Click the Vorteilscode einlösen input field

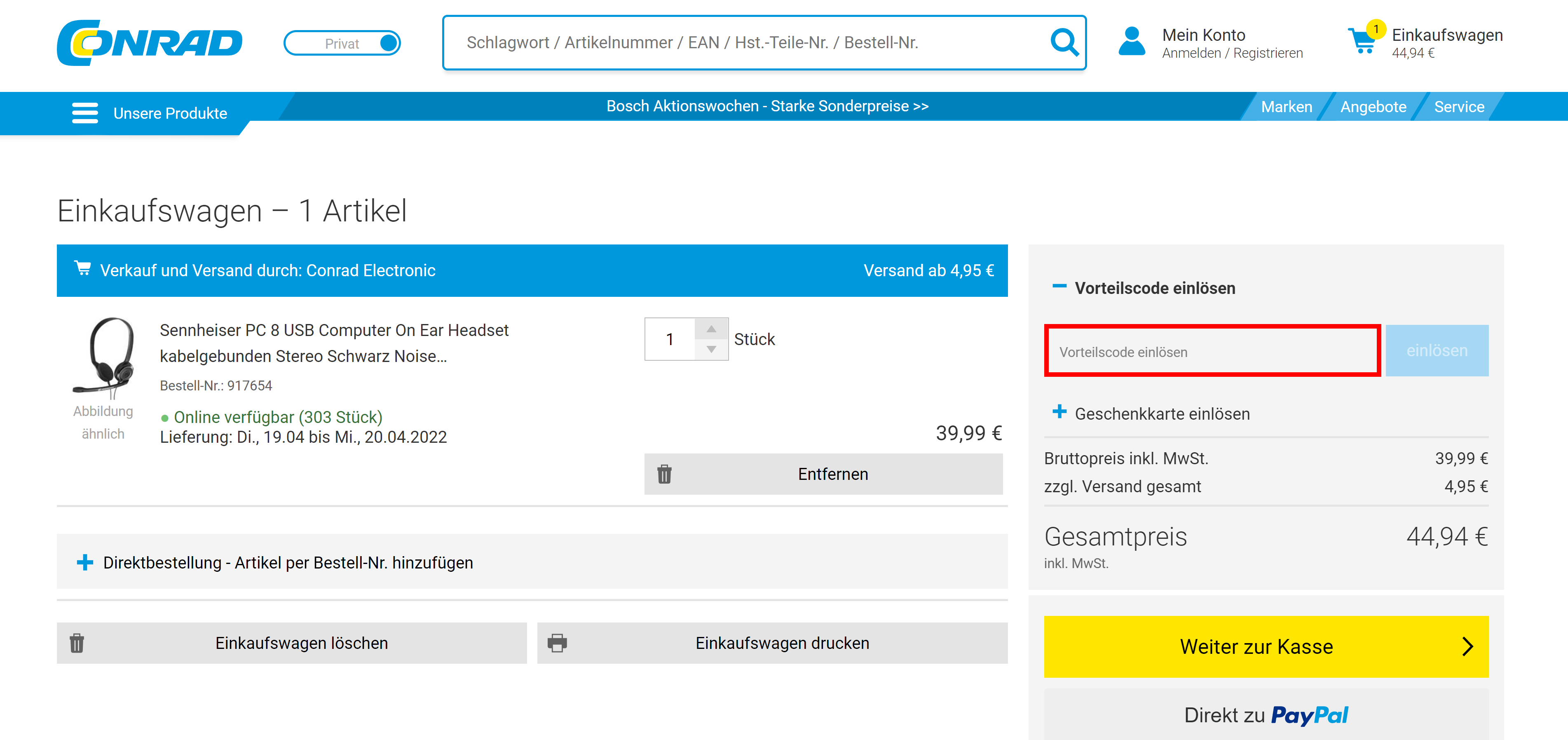(x=1211, y=351)
